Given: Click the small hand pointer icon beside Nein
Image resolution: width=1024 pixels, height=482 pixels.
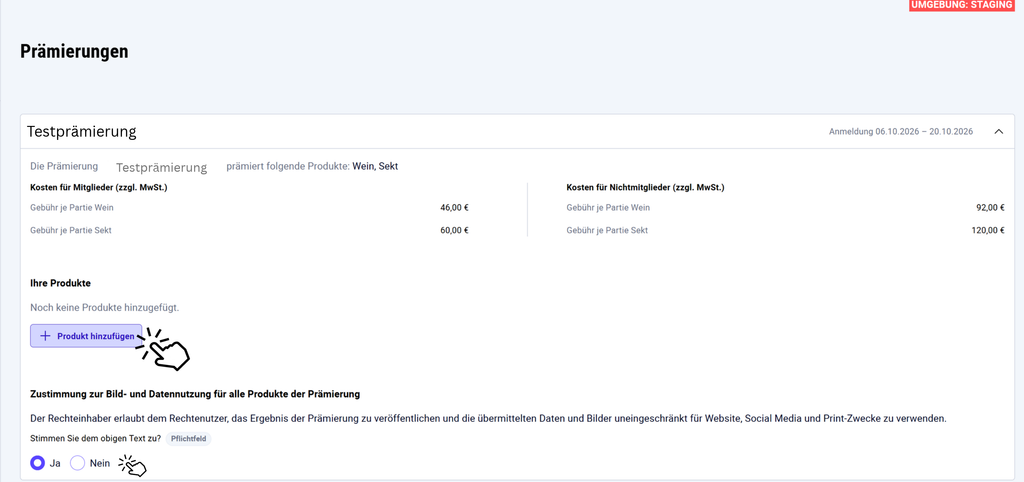Looking at the screenshot, I should pos(133,465).
